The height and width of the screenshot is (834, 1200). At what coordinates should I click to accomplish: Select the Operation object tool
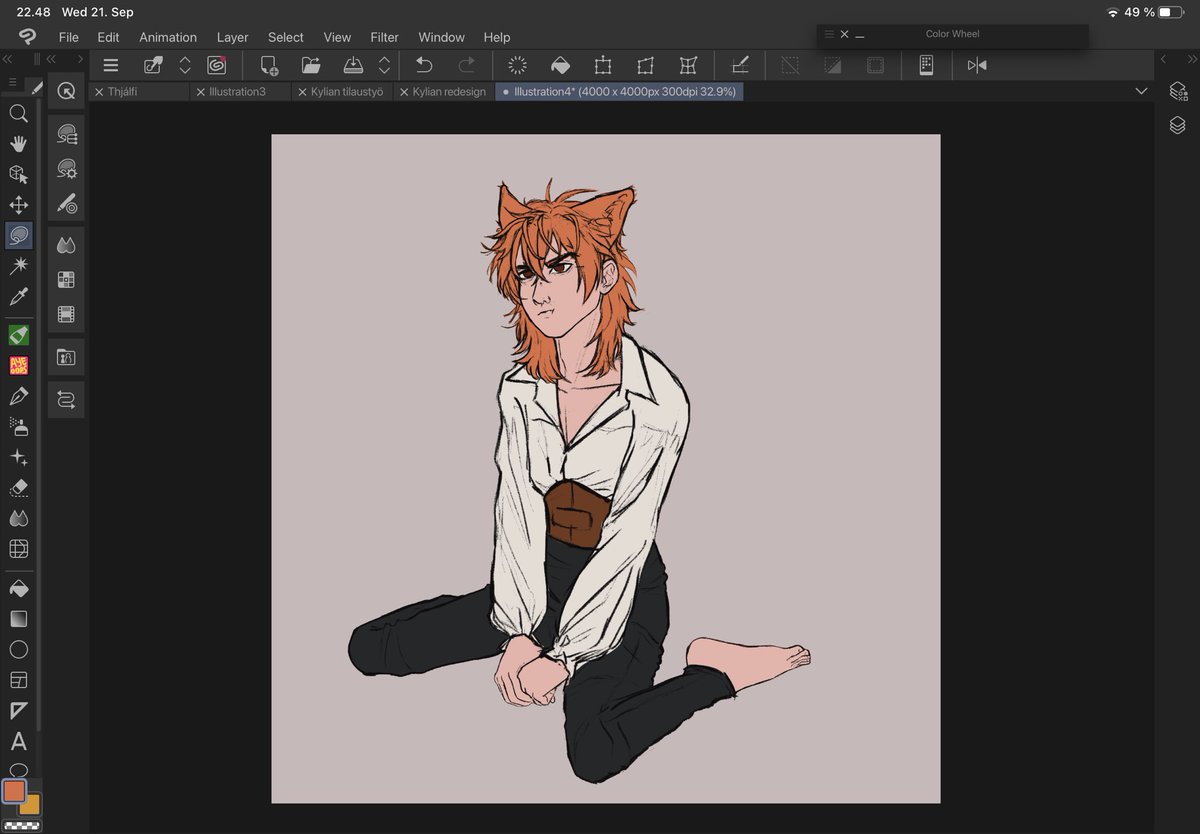click(x=18, y=174)
